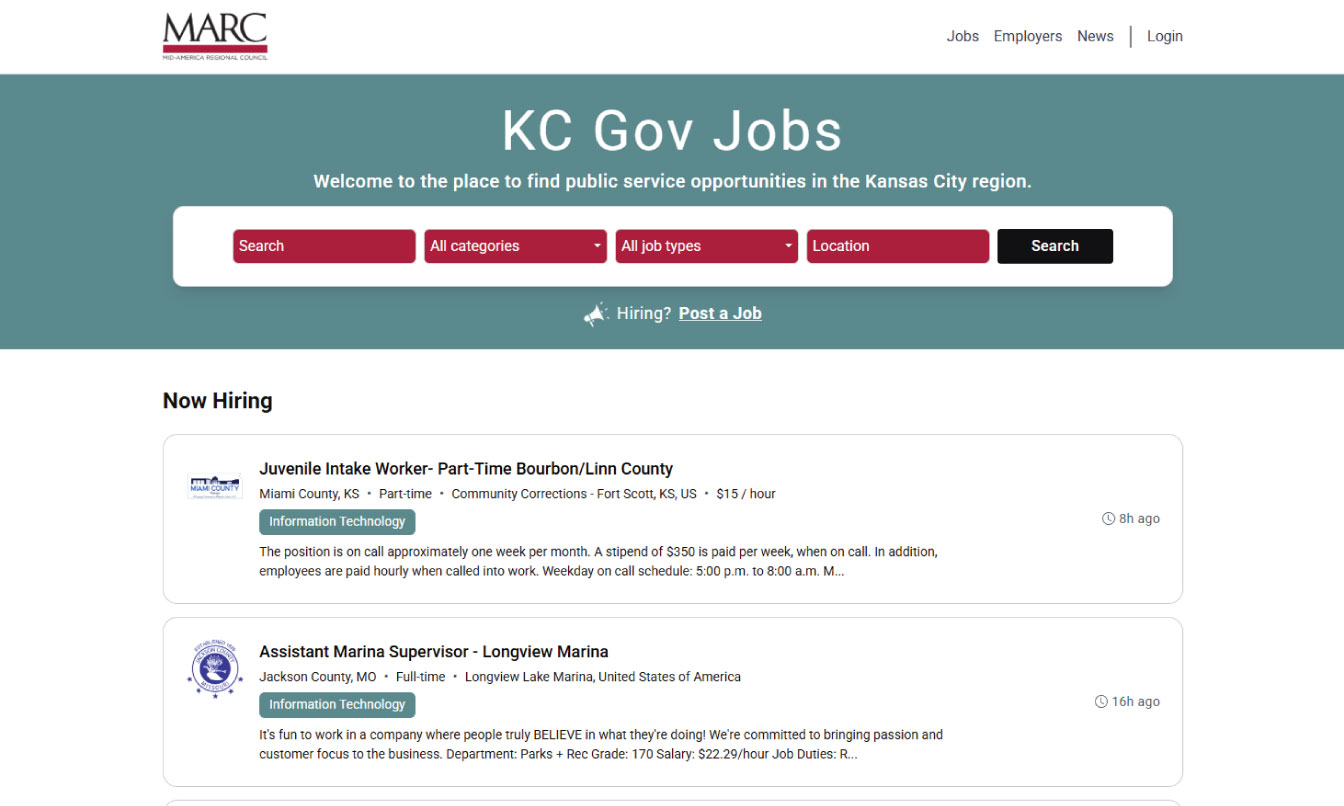Click the Search button
The image size is (1344, 806).
(1055, 245)
